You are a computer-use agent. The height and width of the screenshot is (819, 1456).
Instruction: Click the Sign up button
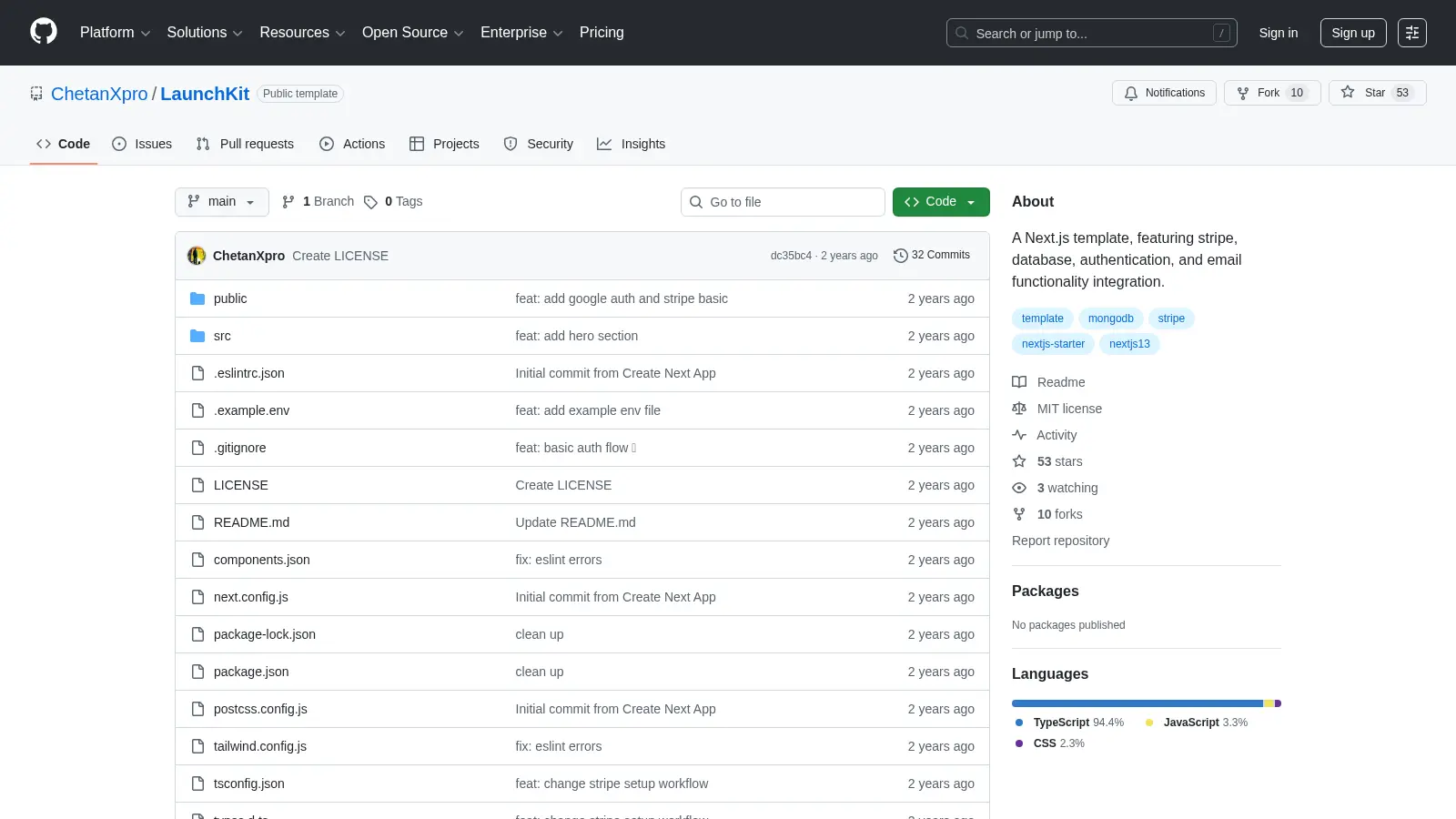[1353, 33]
